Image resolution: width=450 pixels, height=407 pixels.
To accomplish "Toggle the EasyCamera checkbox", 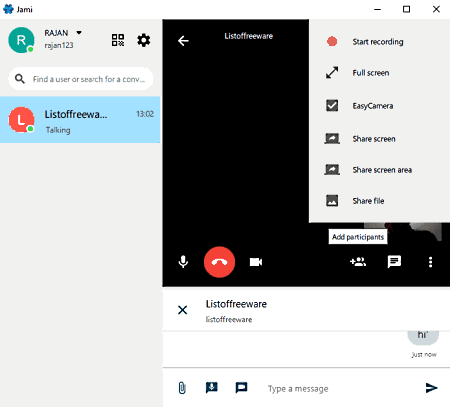I will point(332,106).
